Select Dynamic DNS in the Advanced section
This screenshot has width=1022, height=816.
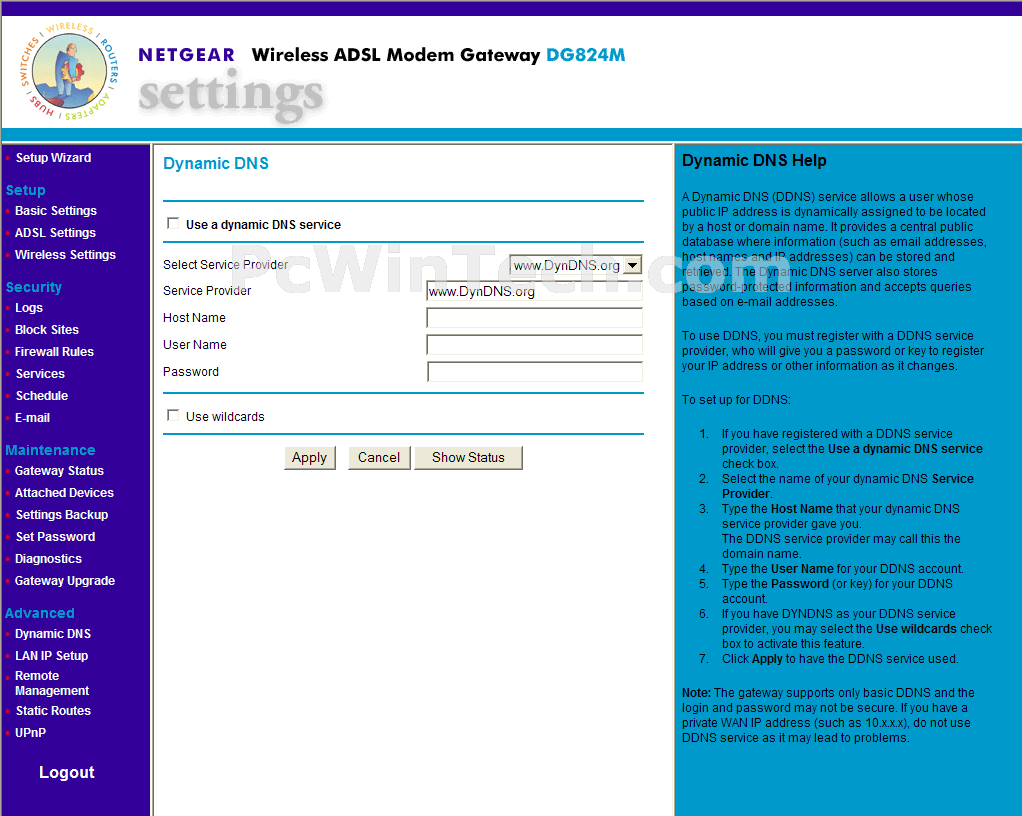coord(53,634)
